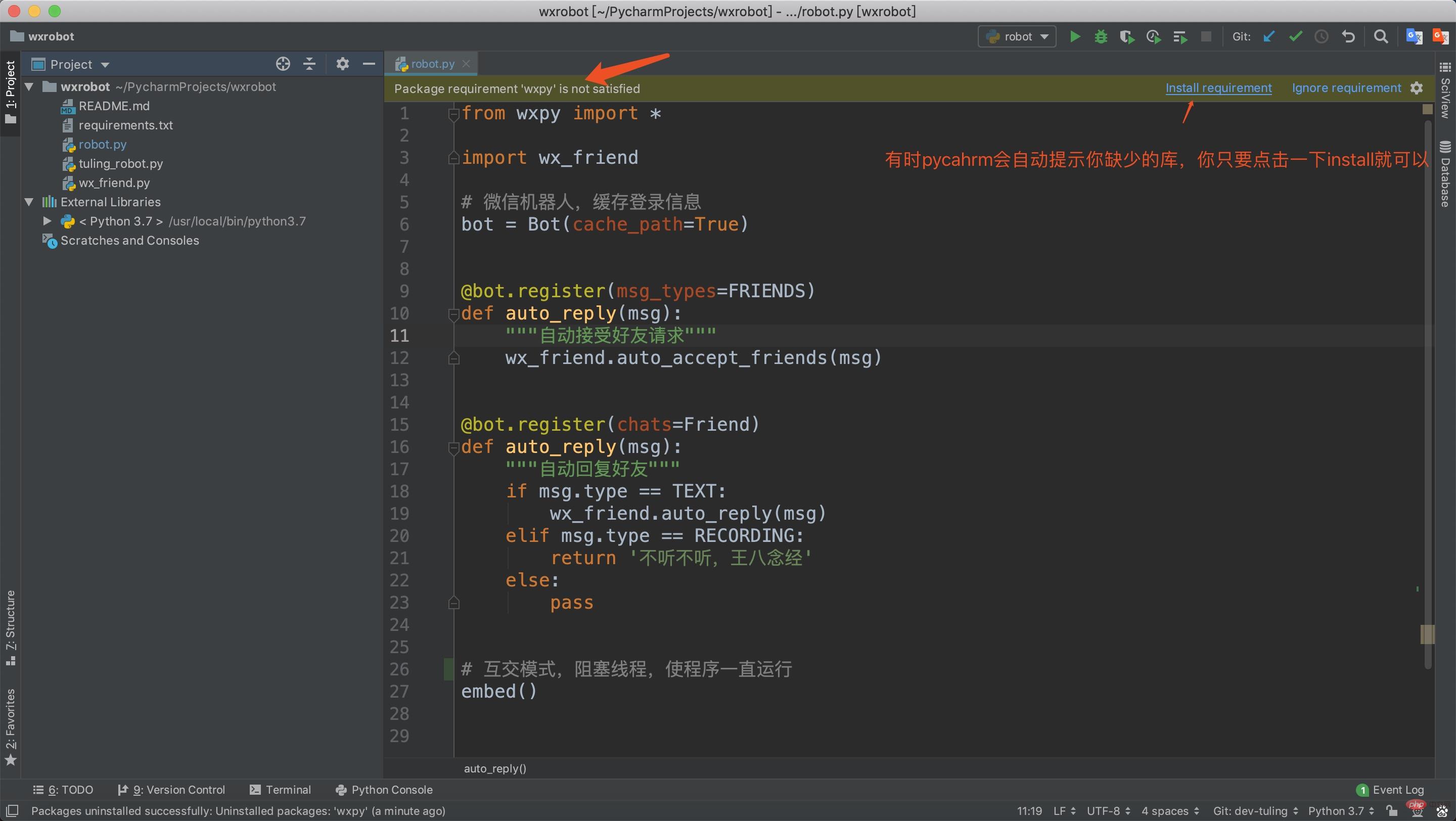Image resolution: width=1456 pixels, height=821 pixels.
Task: Open the robot run configuration dropdown
Action: tap(1017, 37)
